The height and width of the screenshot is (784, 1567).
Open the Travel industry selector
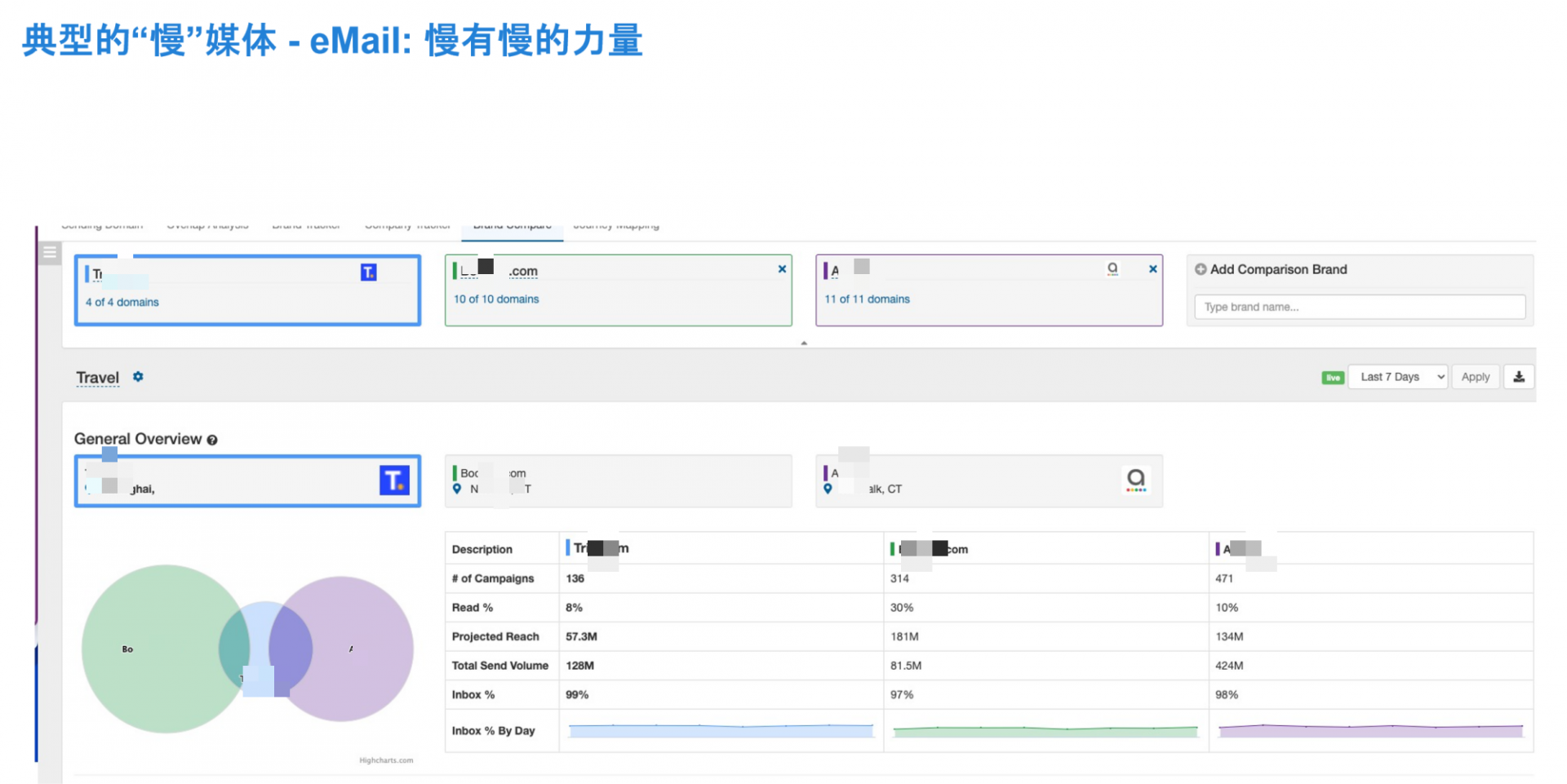pyautogui.click(x=97, y=378)
